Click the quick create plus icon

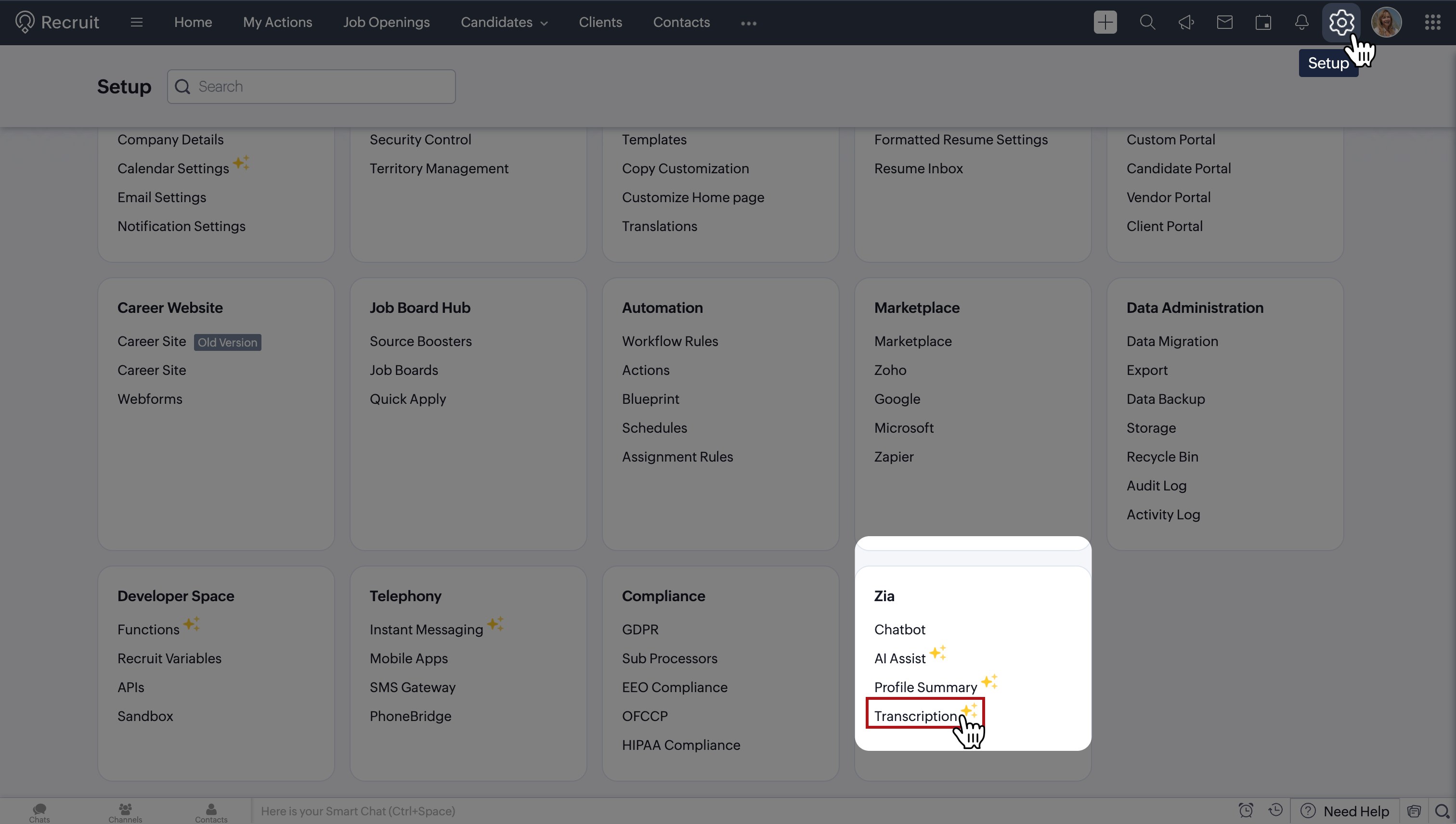tap(1105, 23)
